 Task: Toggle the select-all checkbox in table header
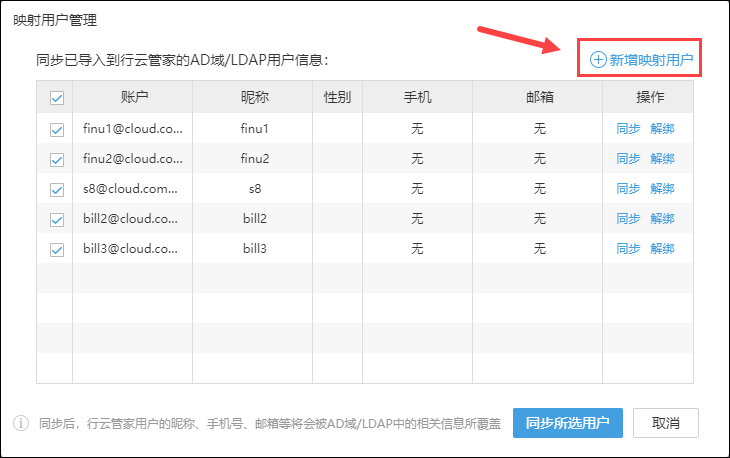coord(56,98)
